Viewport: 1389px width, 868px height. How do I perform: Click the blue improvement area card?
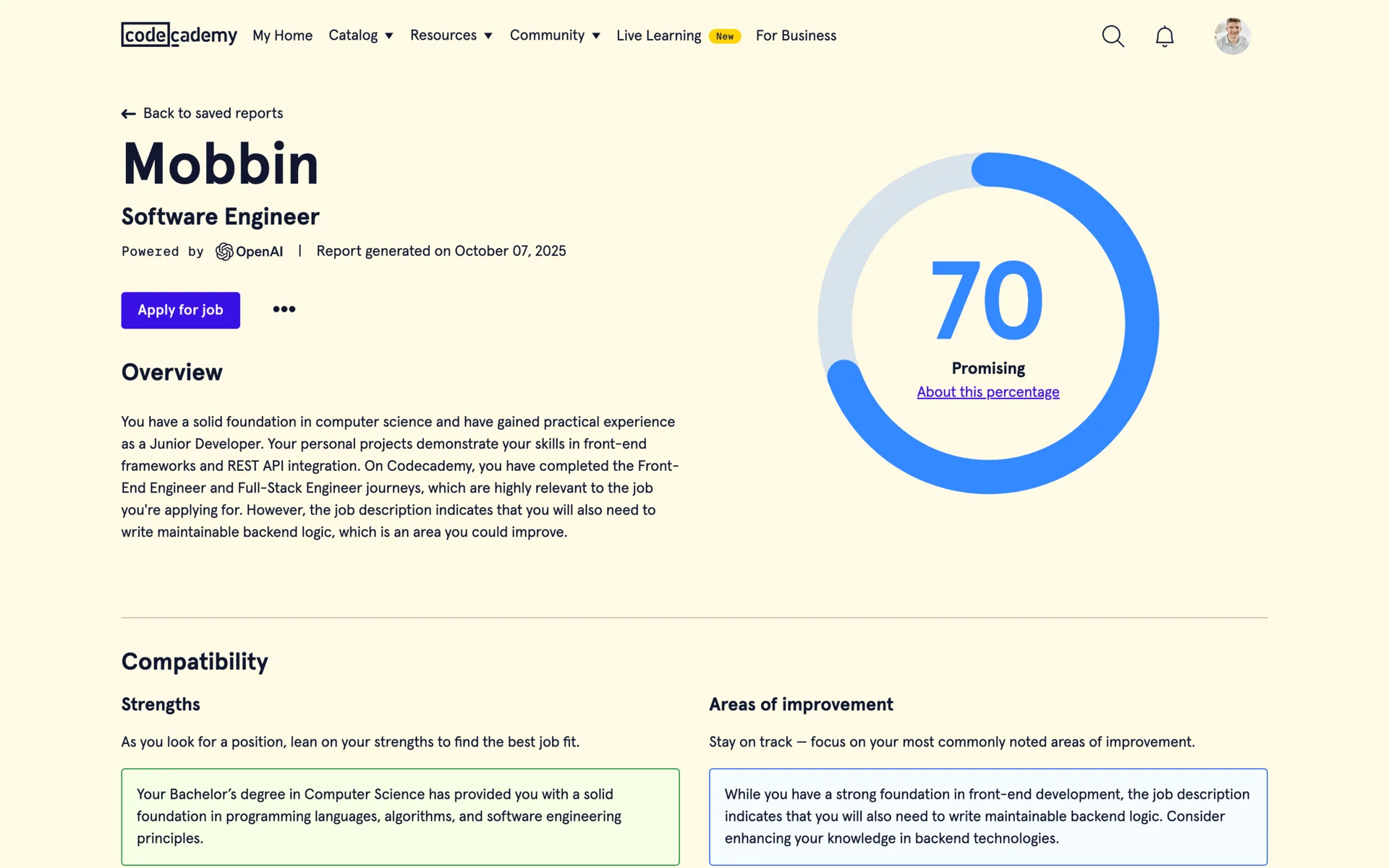click(987, 817)
